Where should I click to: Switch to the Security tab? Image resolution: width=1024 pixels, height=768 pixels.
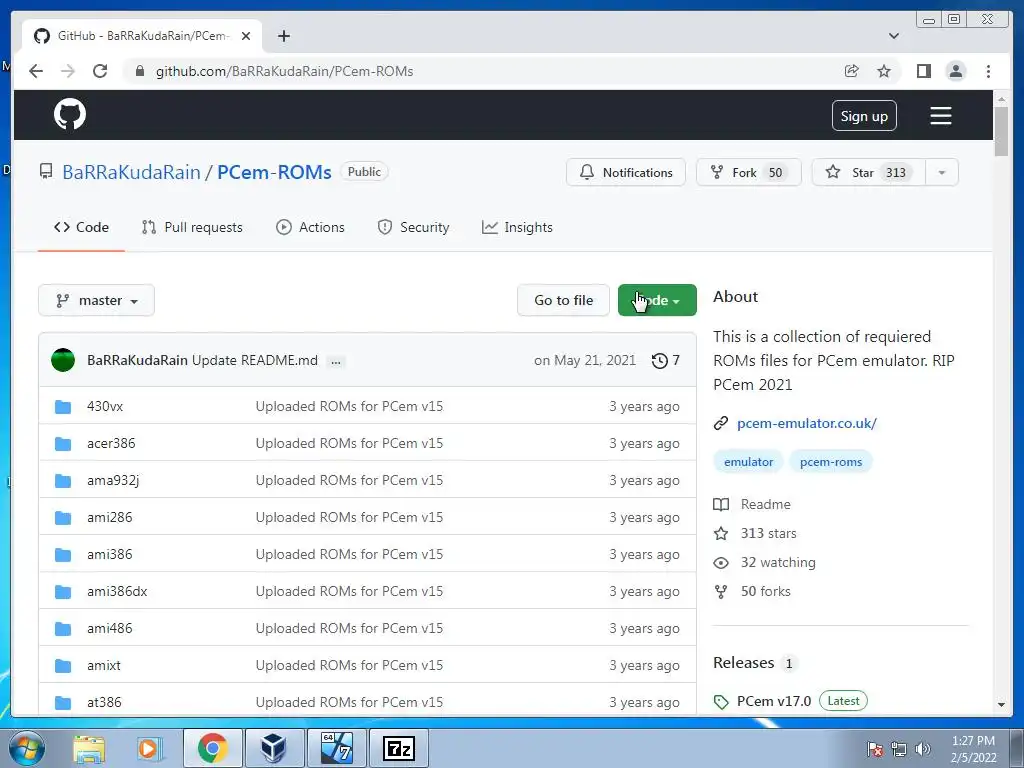coord(413,227)
